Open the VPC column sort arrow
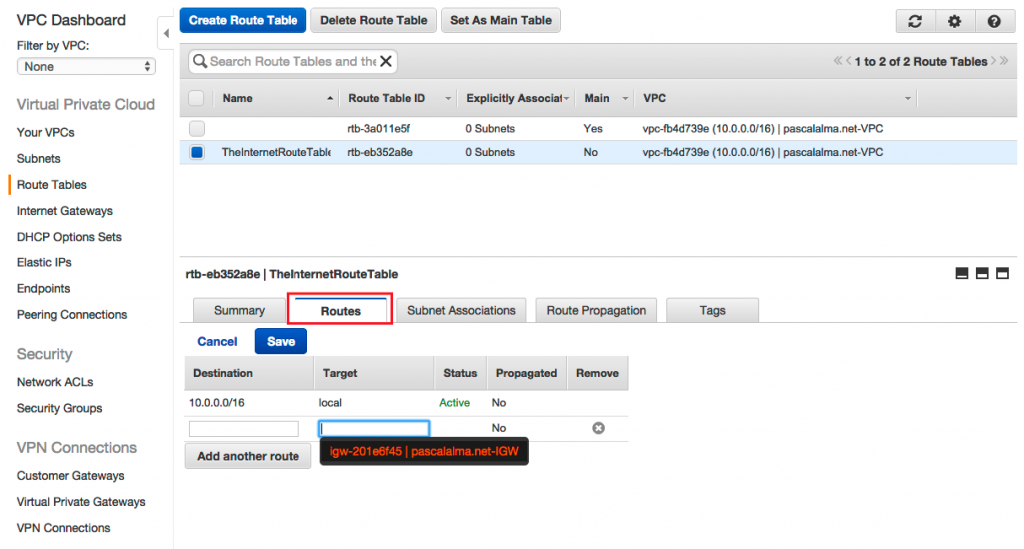1024x549 pixels. point(908,99)
